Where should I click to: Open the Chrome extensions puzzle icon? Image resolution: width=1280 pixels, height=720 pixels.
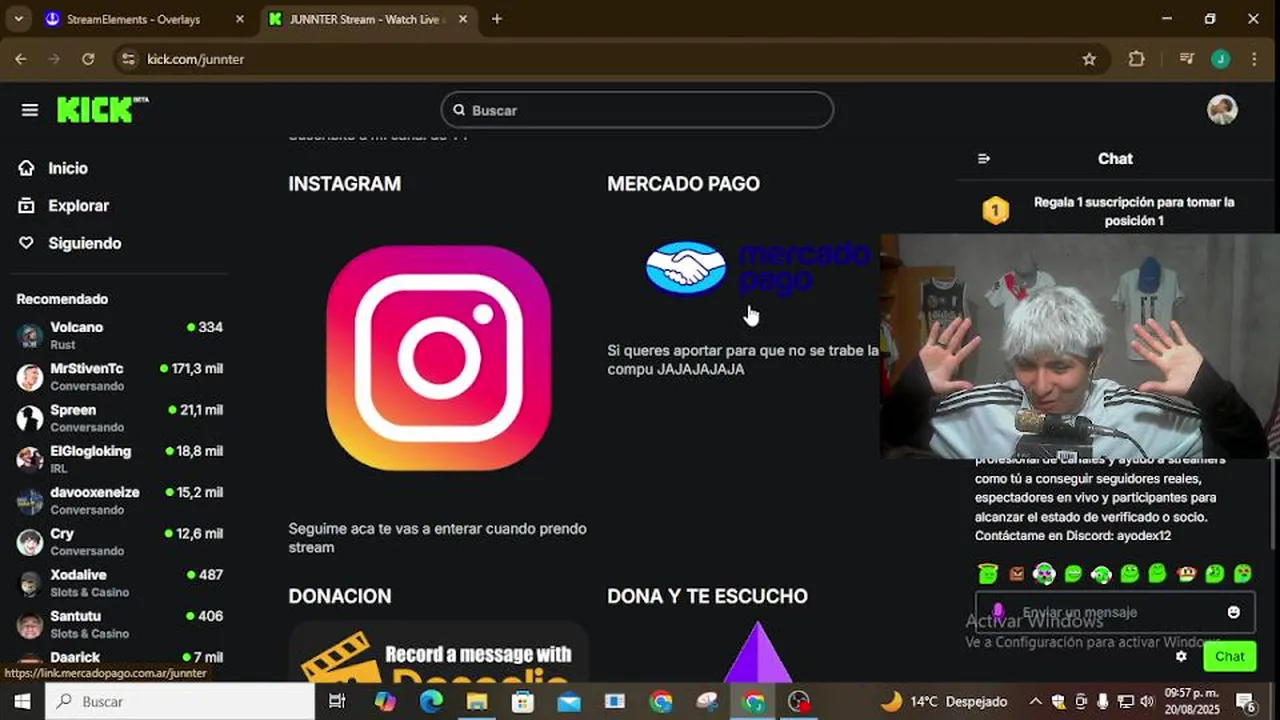click(x=1137, y=59)
